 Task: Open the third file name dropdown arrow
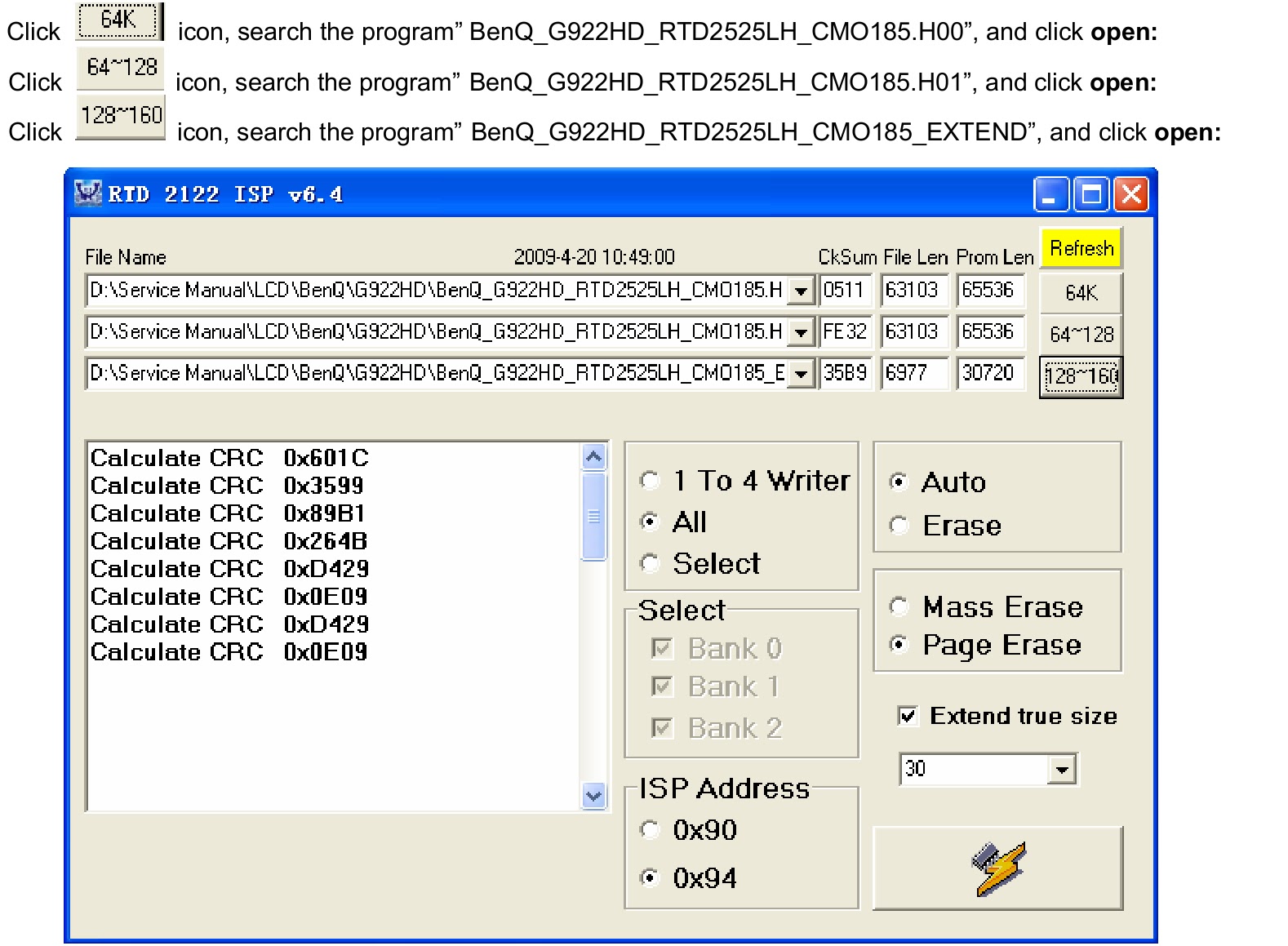click(x=802, y=374)
